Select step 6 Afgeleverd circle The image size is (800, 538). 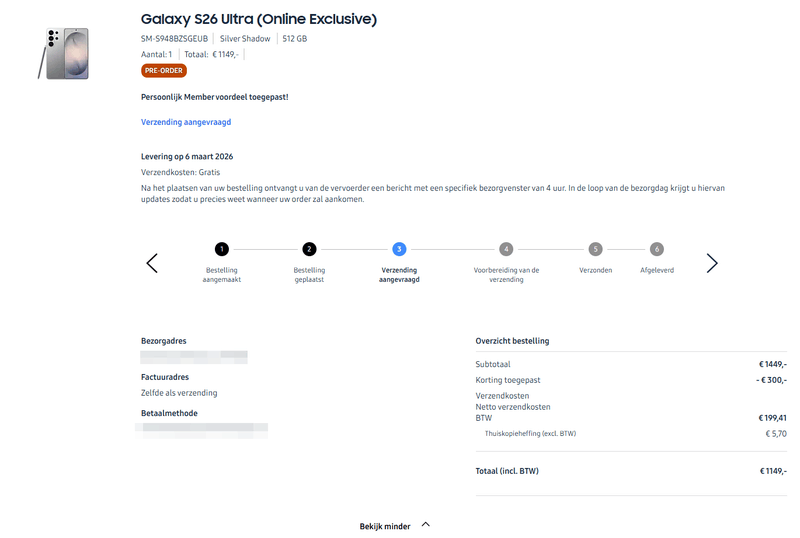point(657,249)
